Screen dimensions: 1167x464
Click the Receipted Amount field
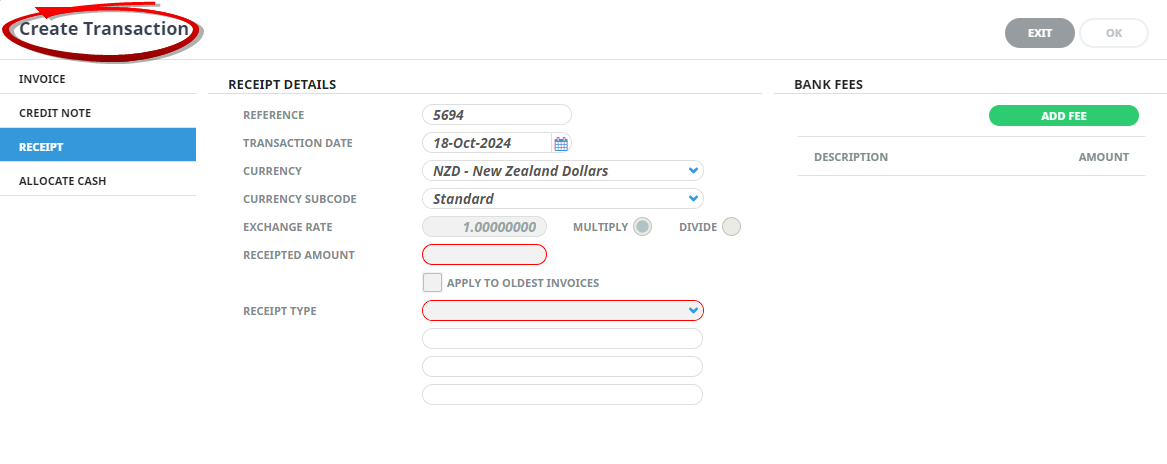pos(484,255)
